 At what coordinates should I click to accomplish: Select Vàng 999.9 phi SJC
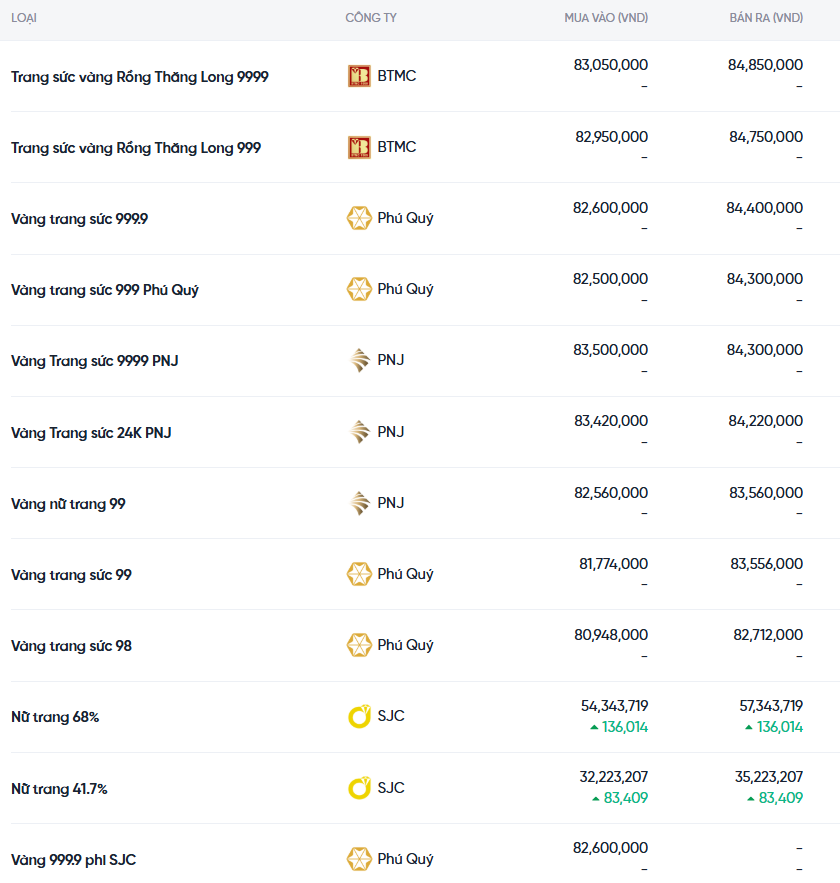pyautogui.click(x=74, y=860)
